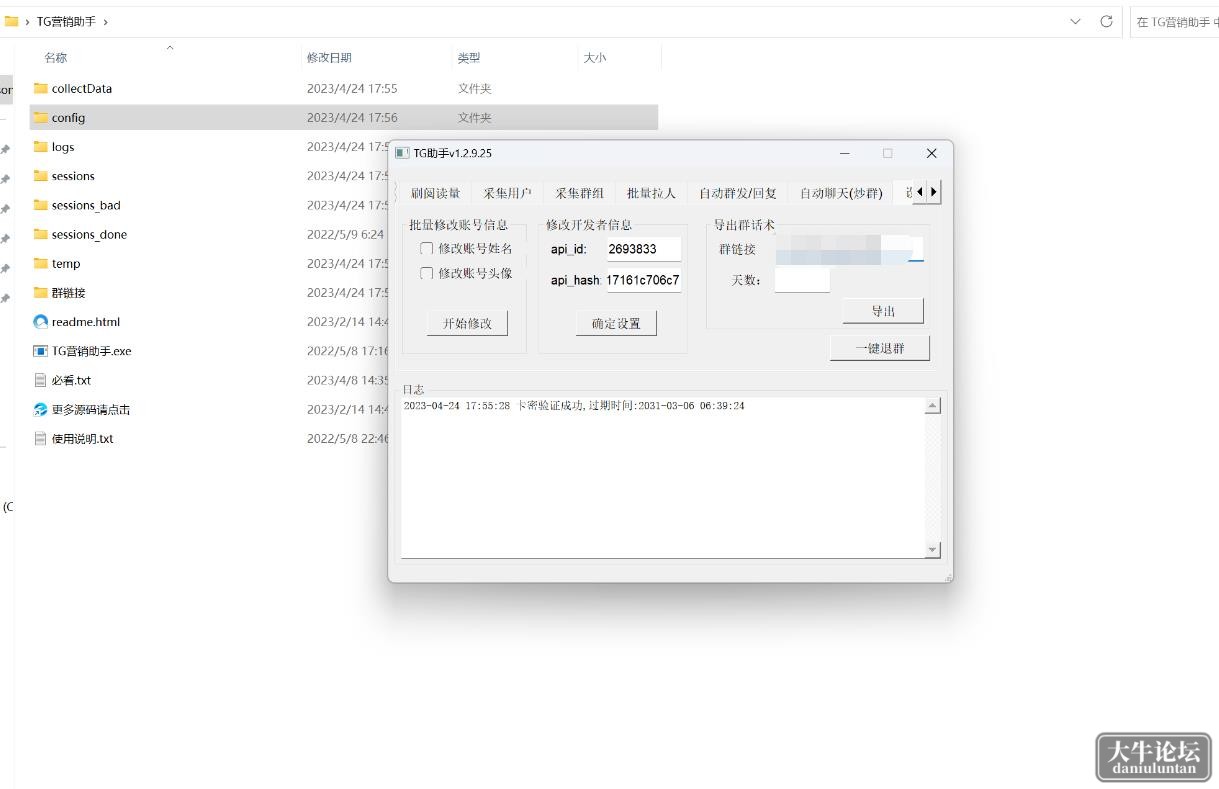Screen dimensions: 1219x789
Task: Click the TG营销助手.exe application icon
Action: click(x=41, y=351)
